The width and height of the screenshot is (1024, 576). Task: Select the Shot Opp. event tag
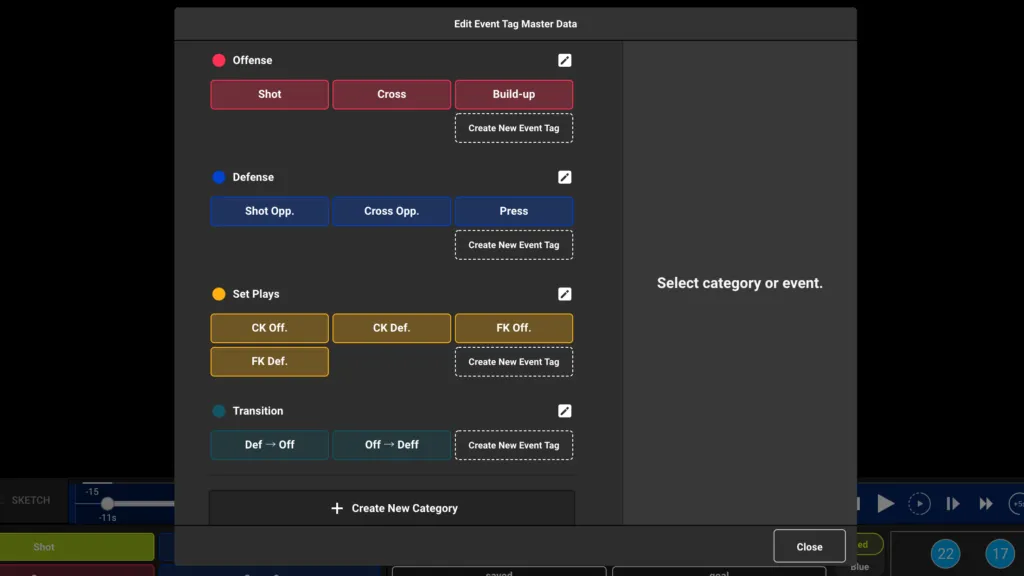pyautogui.click(x=270, y=211)
